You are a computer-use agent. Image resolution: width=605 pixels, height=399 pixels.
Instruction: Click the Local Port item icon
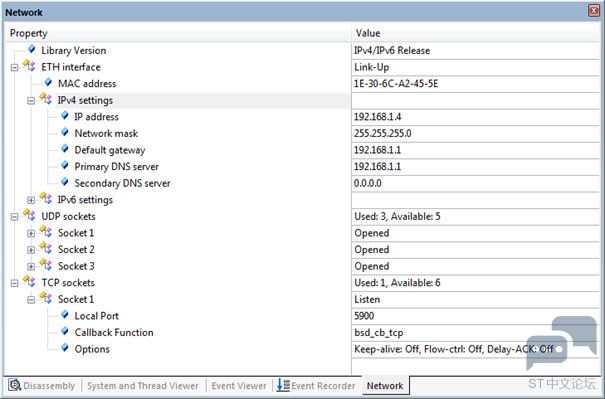point(65,315)
